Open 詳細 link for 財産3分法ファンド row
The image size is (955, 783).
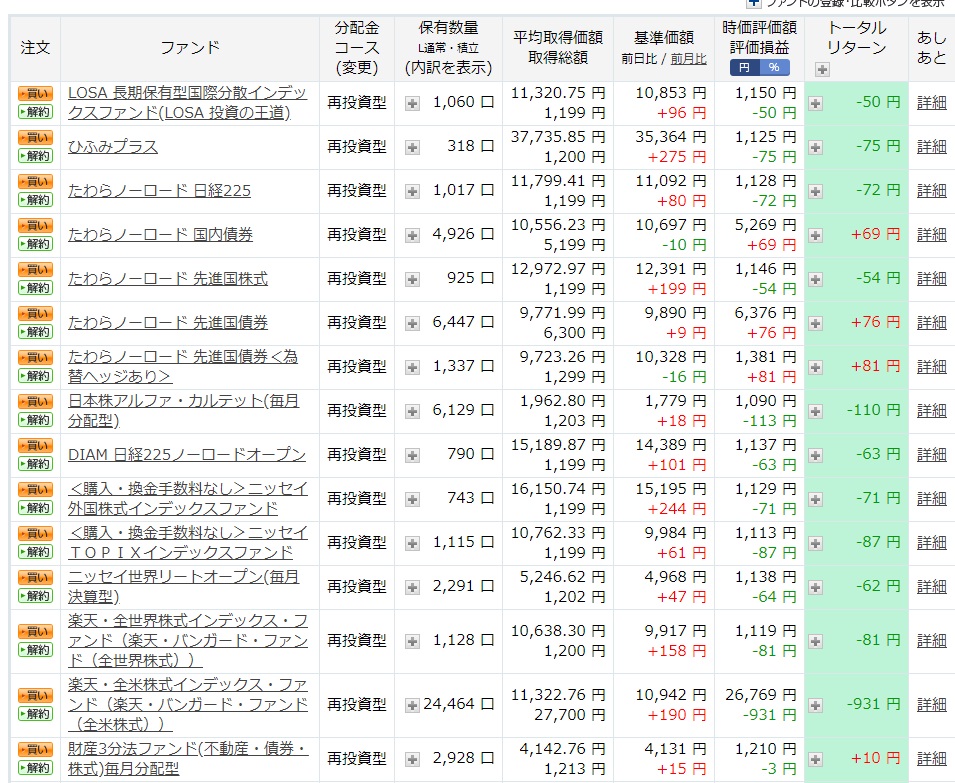pyautogui.click(x=931, y=759)
